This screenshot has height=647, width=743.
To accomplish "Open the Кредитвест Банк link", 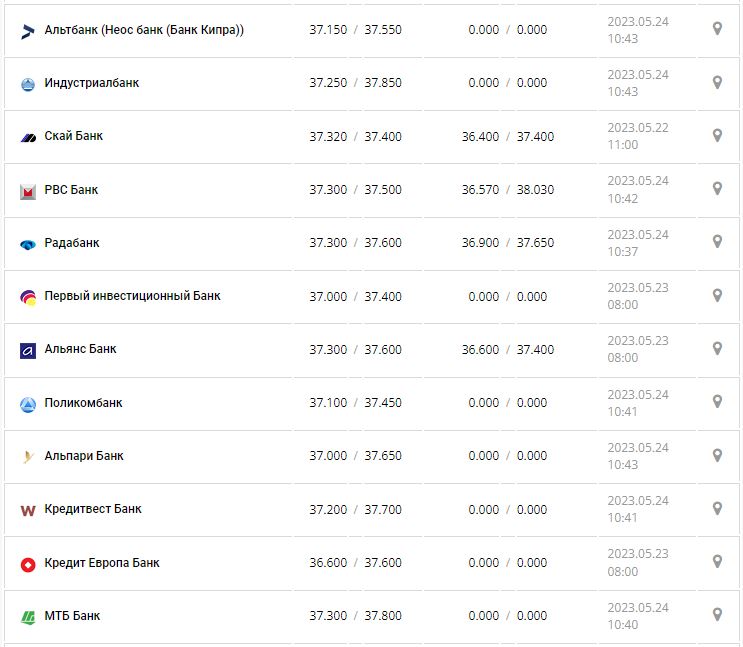I will (93, 509).
